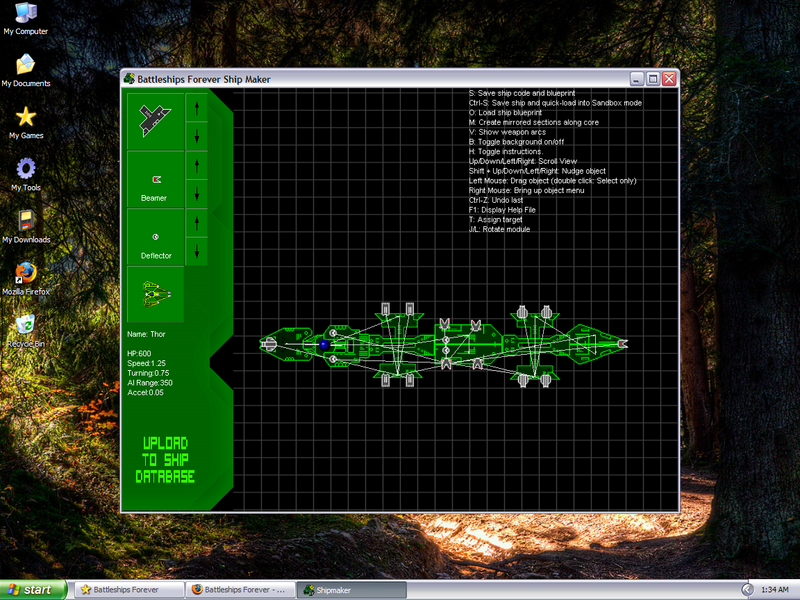
Task: Open My Tools gear icon
Action: tap(26, 175)
